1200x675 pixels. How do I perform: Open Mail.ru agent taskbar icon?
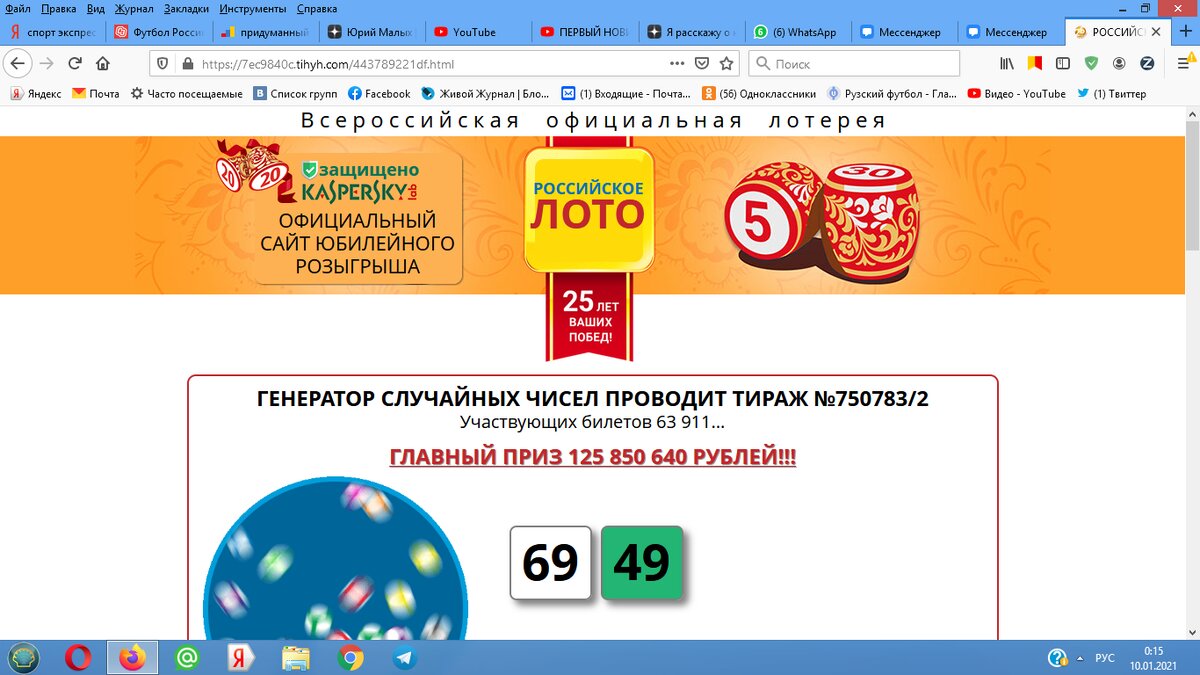(186, 658)
